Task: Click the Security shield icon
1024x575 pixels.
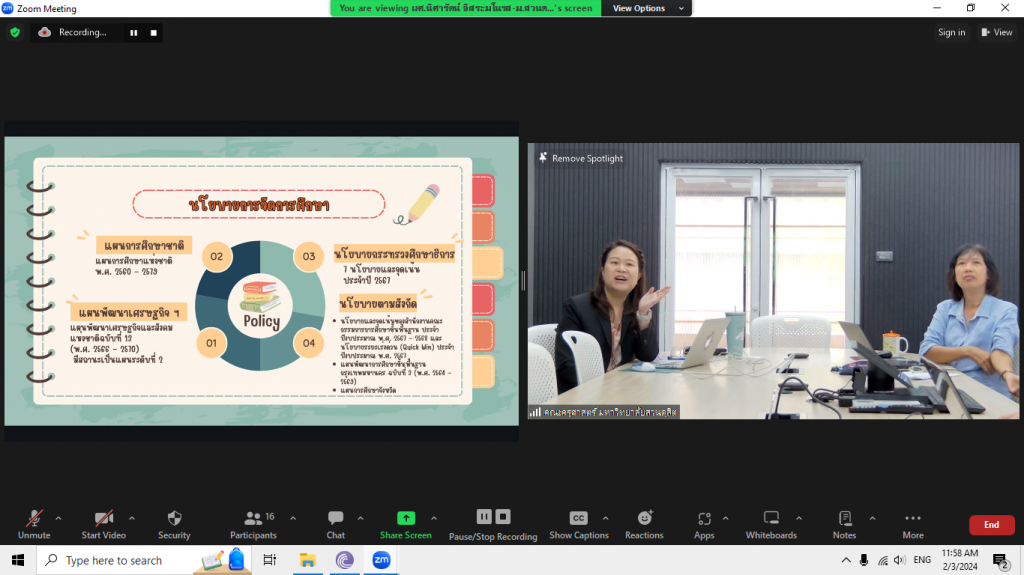Action: pyautogui.click(x=174, y=519)
